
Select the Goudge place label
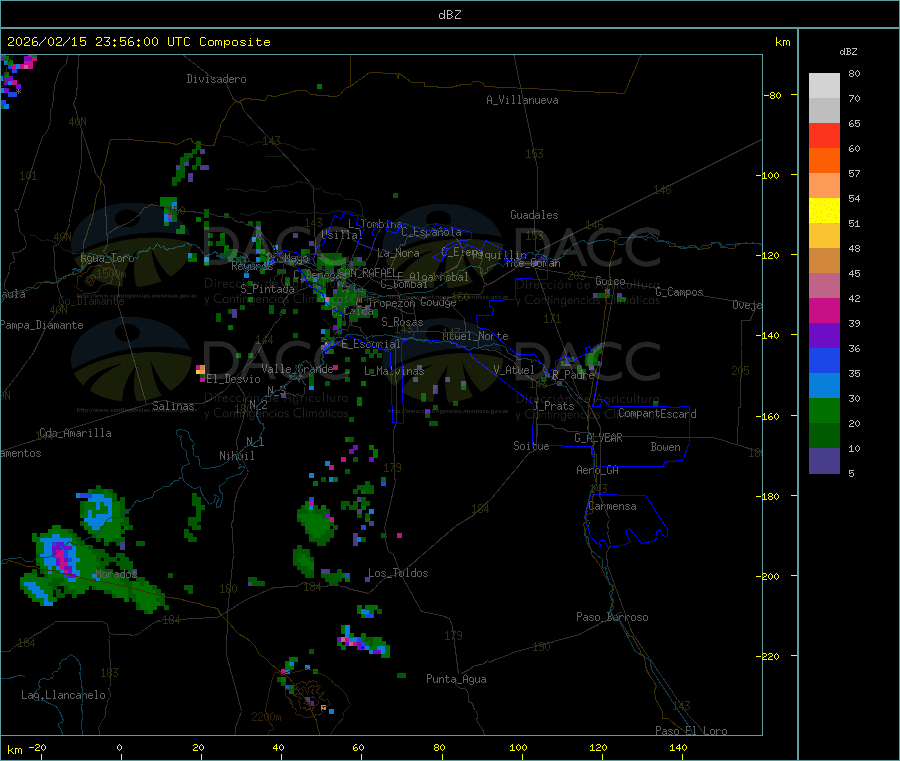click(438, 302)
